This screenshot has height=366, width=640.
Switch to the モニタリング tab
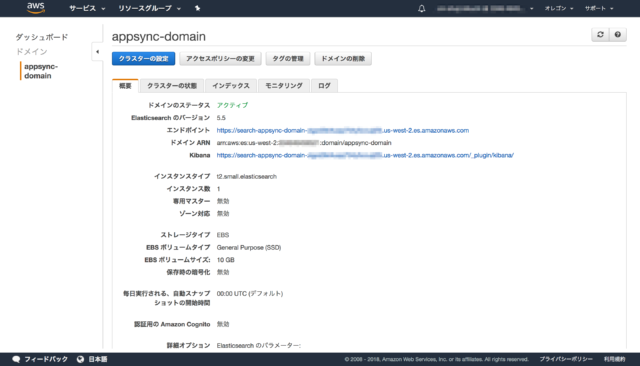284,86
